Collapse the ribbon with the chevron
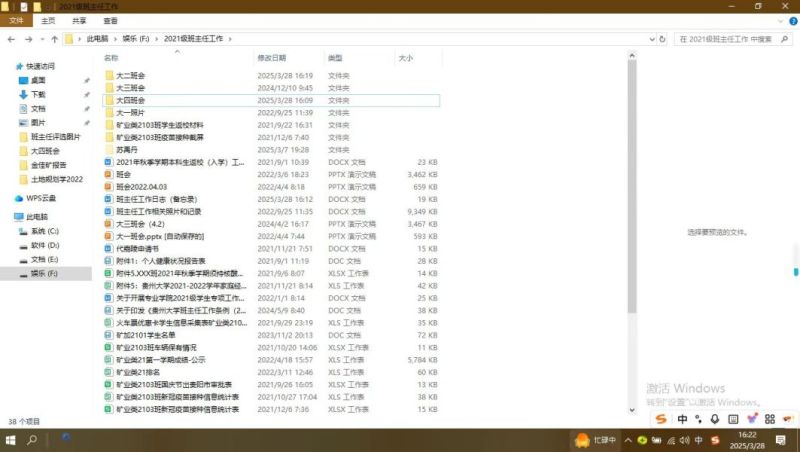This screenshot has height=452, width=800. click(x=780, y=21)
